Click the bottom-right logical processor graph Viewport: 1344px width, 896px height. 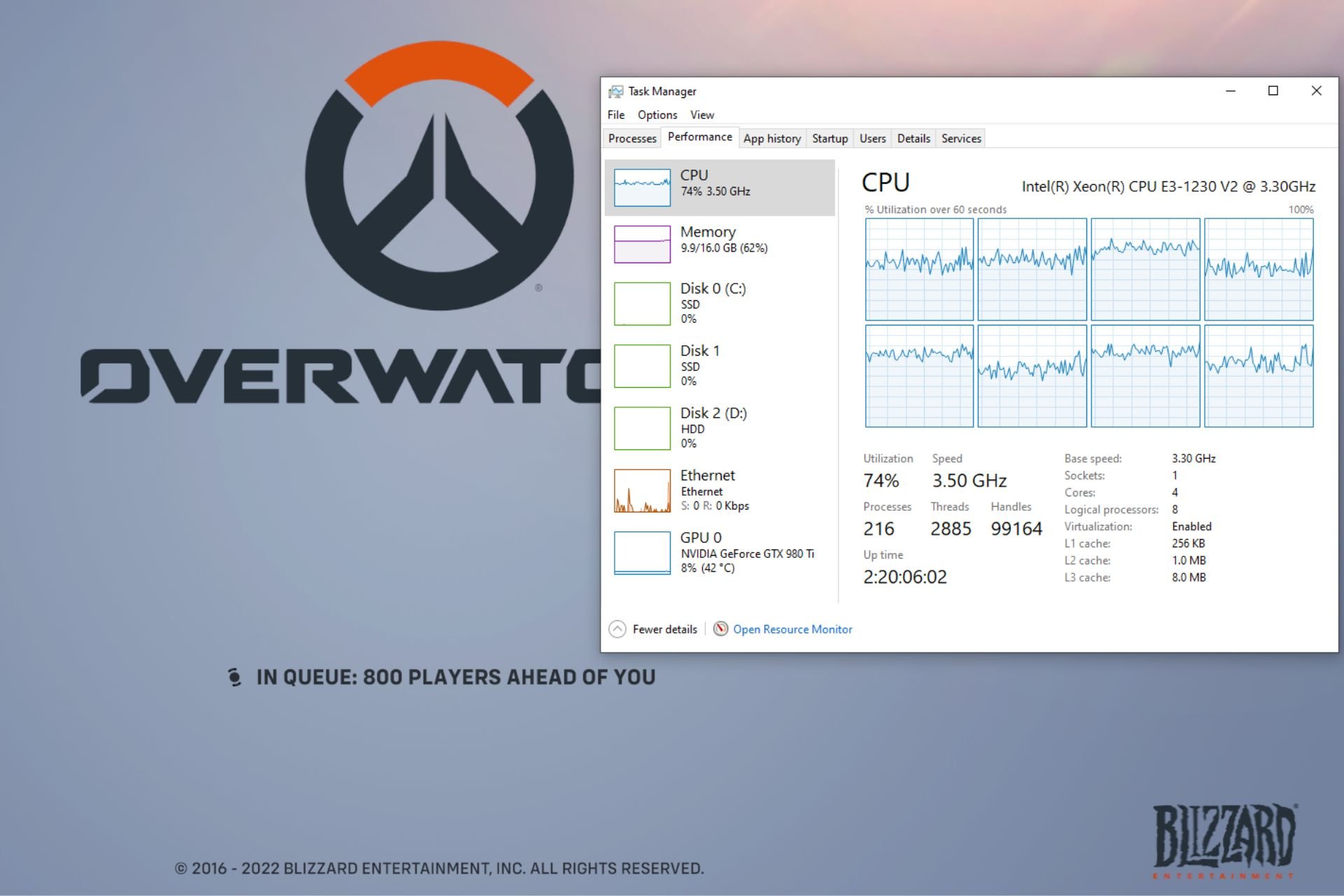(1259, 376)
